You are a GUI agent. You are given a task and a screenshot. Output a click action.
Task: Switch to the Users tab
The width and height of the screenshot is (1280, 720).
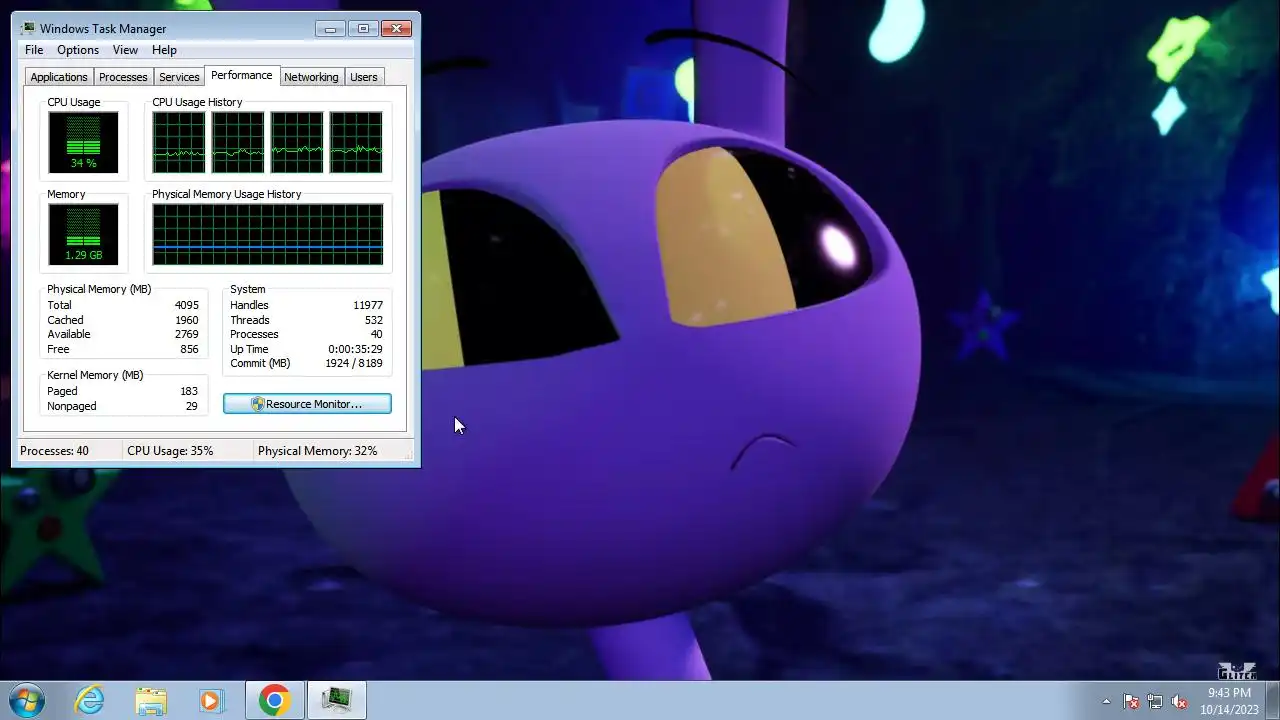point(363,77)
